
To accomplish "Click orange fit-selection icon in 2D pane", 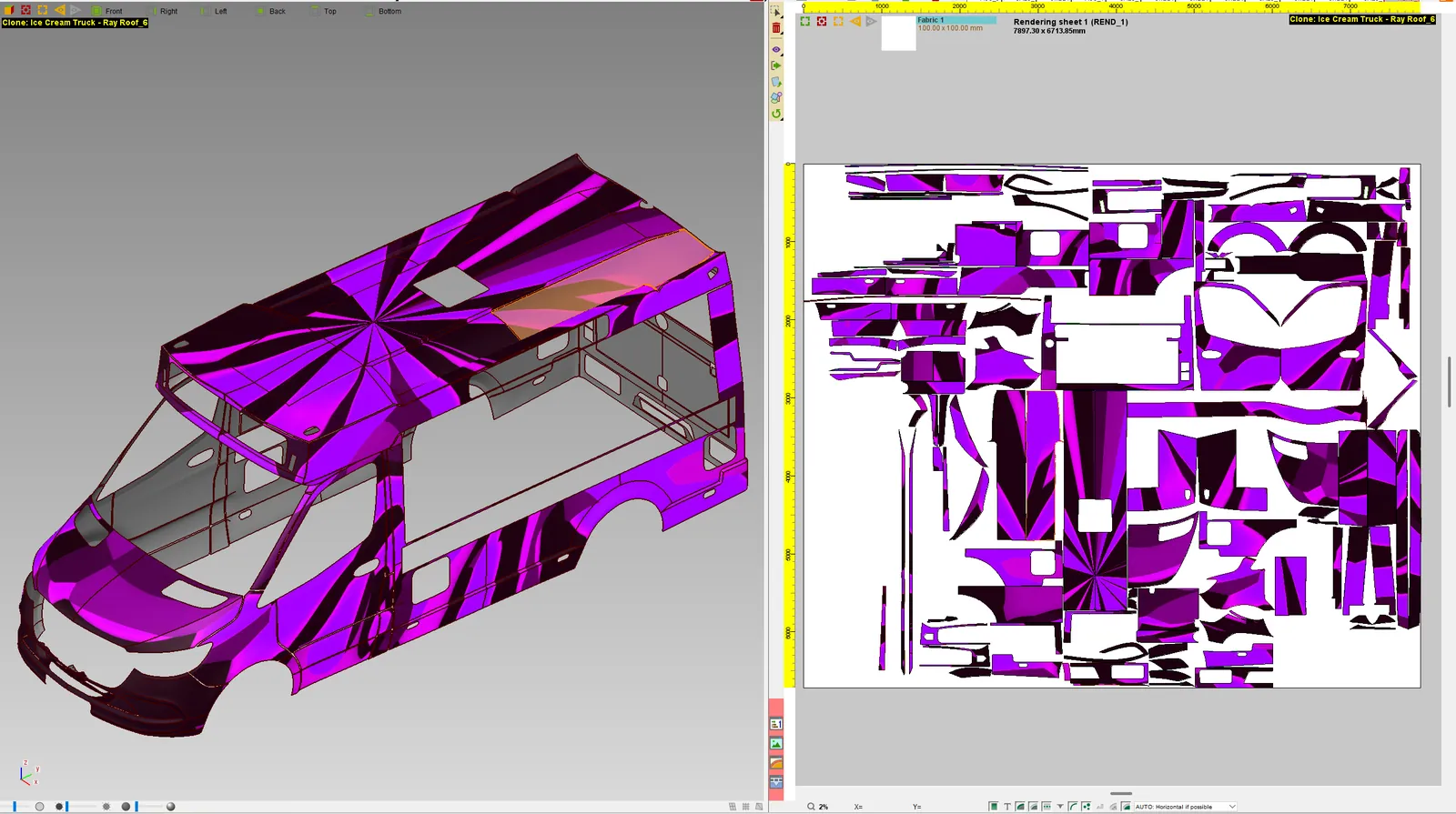I will coord(838,21).
